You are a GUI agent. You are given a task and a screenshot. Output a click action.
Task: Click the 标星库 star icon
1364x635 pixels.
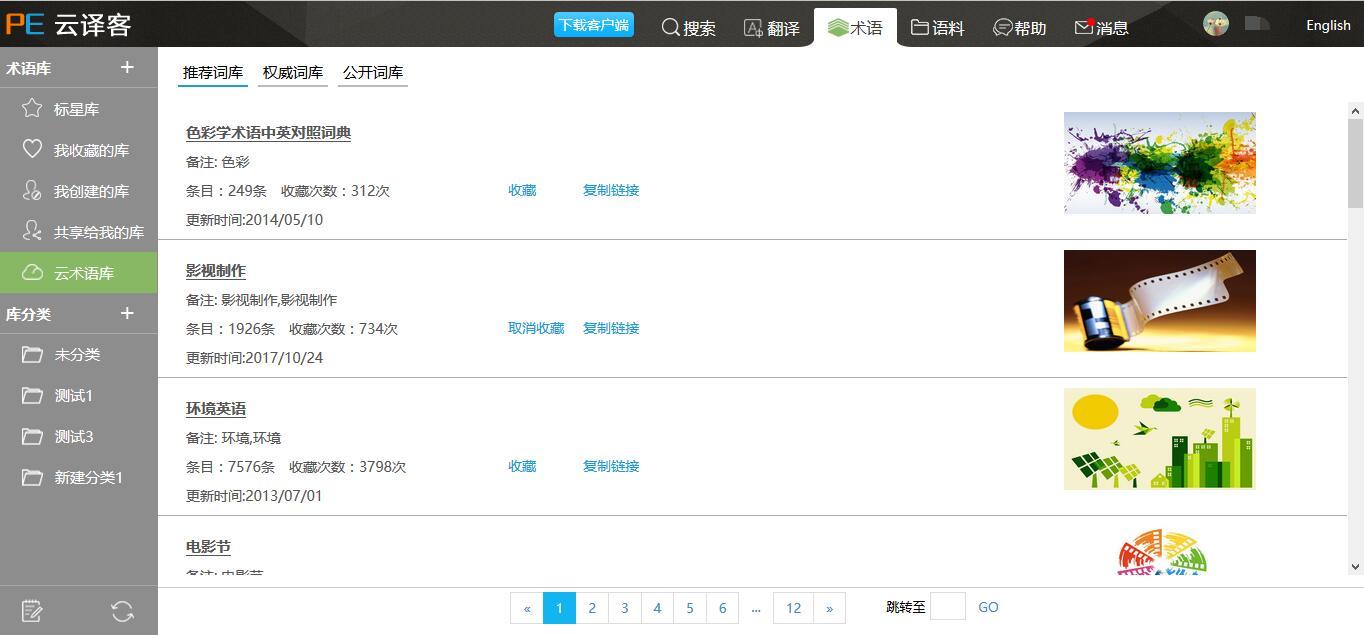[32, 108]
